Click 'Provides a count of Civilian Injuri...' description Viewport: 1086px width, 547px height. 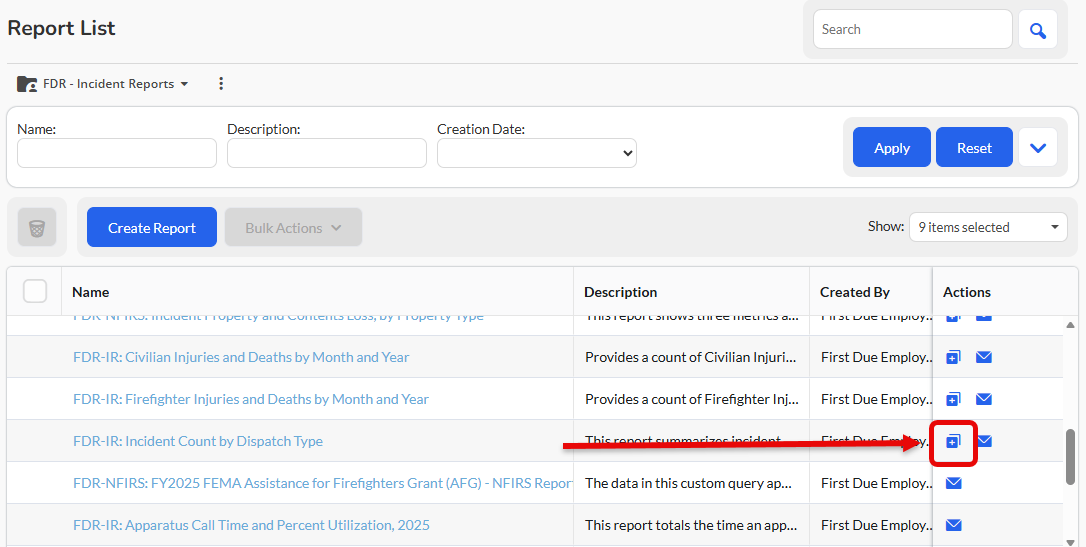point(691,357)
